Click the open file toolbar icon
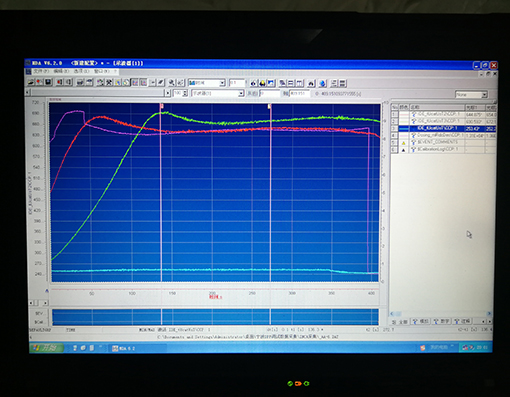Viewport: 510px width, 397px height. (31, 82)
